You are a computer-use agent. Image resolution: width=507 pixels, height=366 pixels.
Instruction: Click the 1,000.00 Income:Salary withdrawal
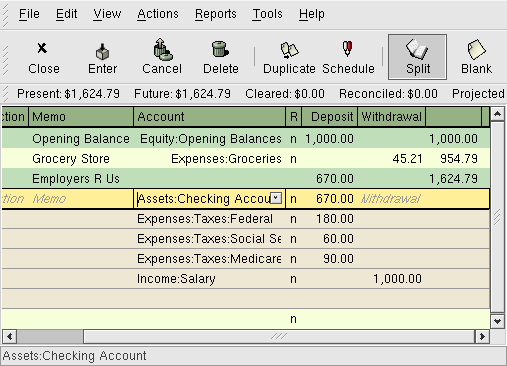pyautogui.click(x=397, y=279)
